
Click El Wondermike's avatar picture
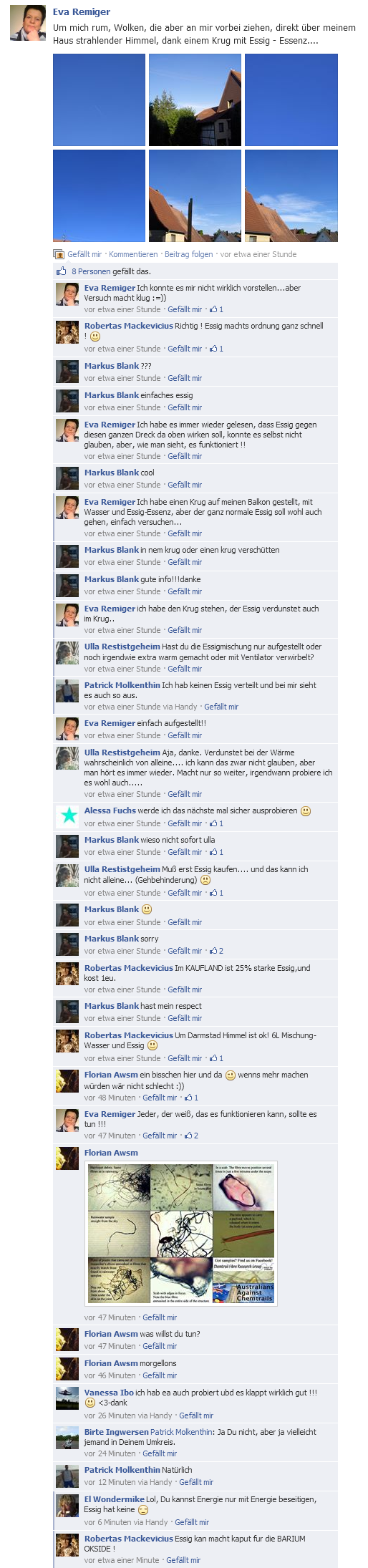pos(67,1506)
